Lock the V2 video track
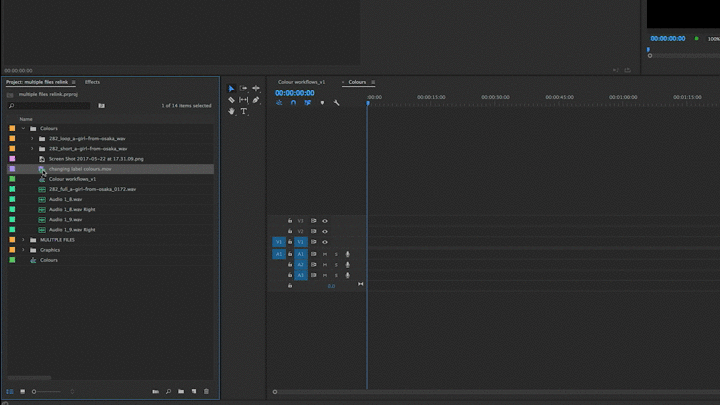This screenshot has width=720, height=405. 290,231
